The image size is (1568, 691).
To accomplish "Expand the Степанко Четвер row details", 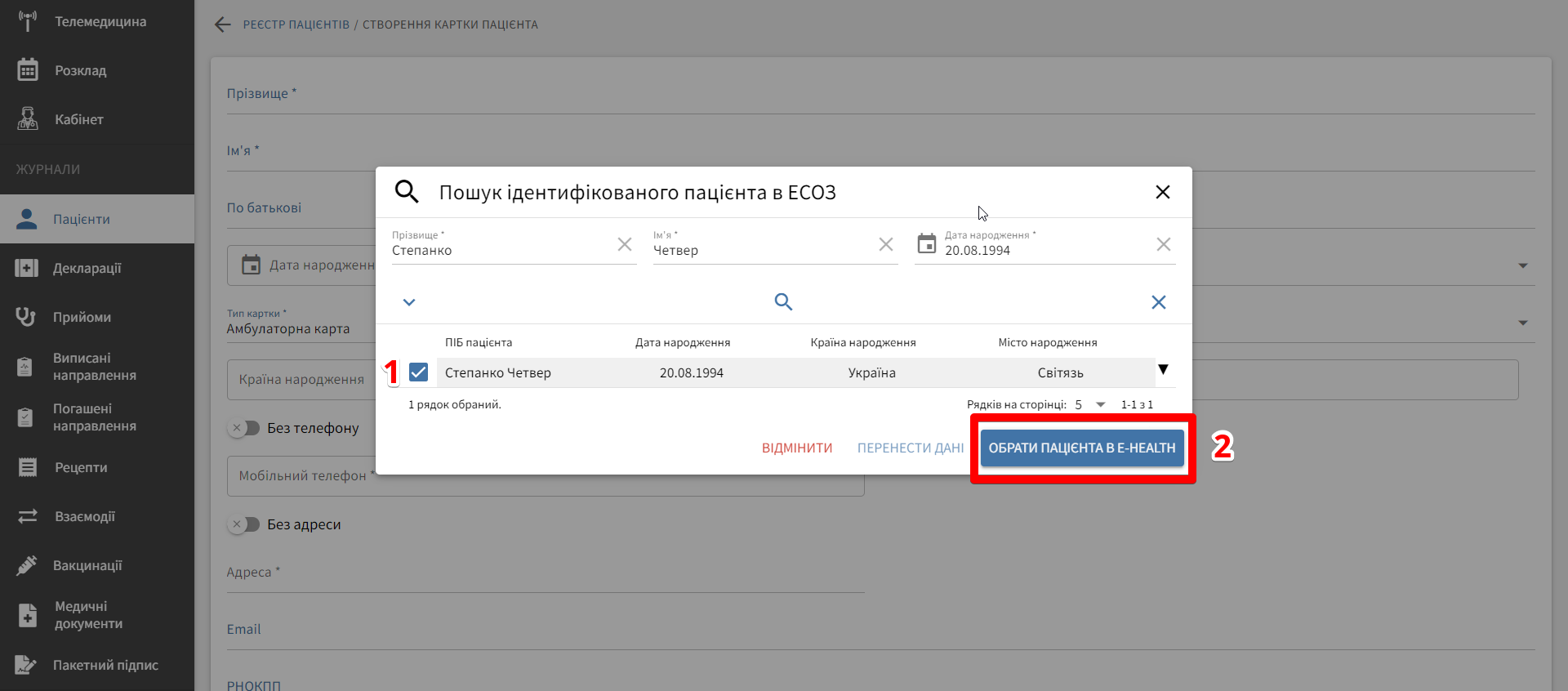I will [x=1163, y=370].
